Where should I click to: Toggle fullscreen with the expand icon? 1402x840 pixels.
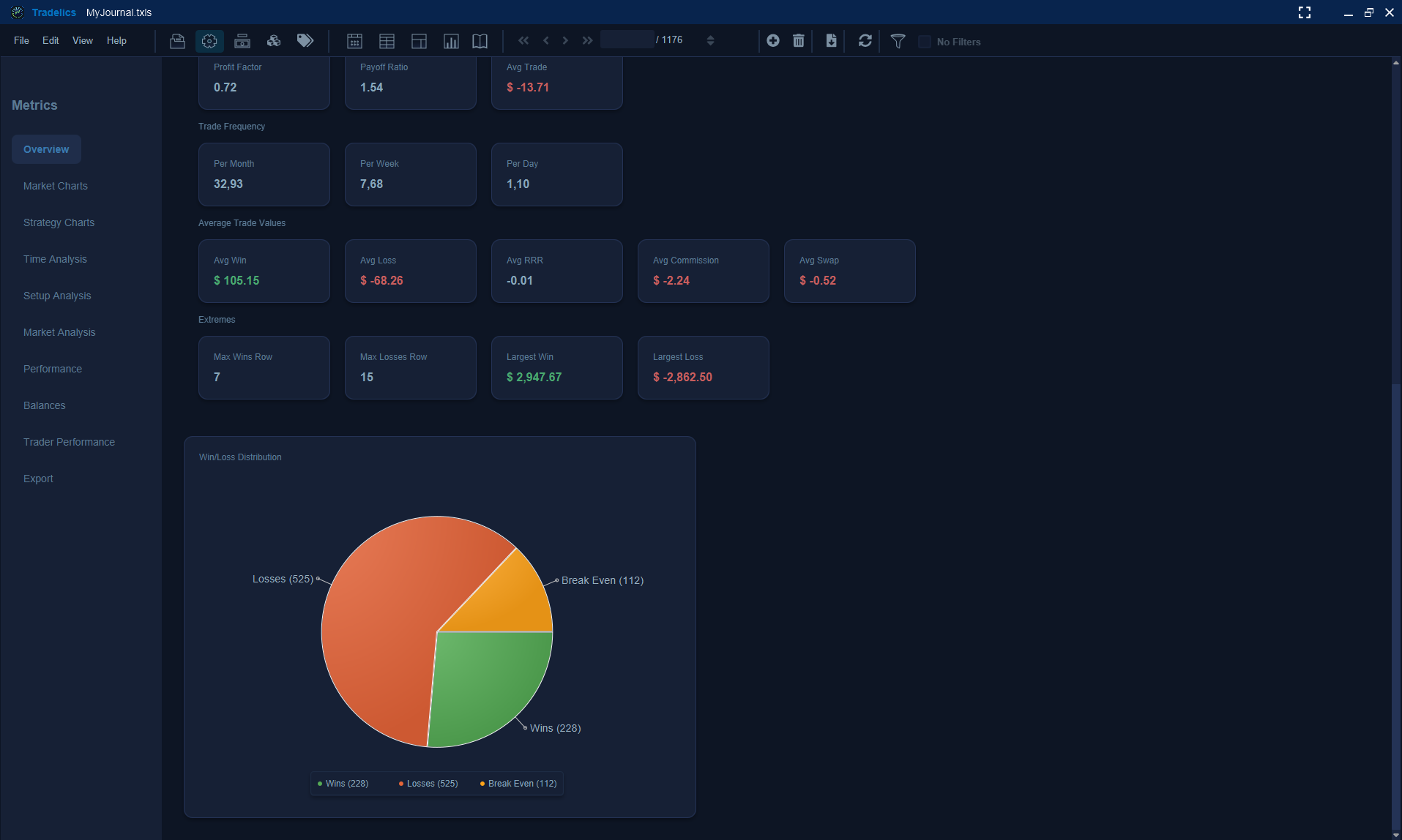(1304, 12)
